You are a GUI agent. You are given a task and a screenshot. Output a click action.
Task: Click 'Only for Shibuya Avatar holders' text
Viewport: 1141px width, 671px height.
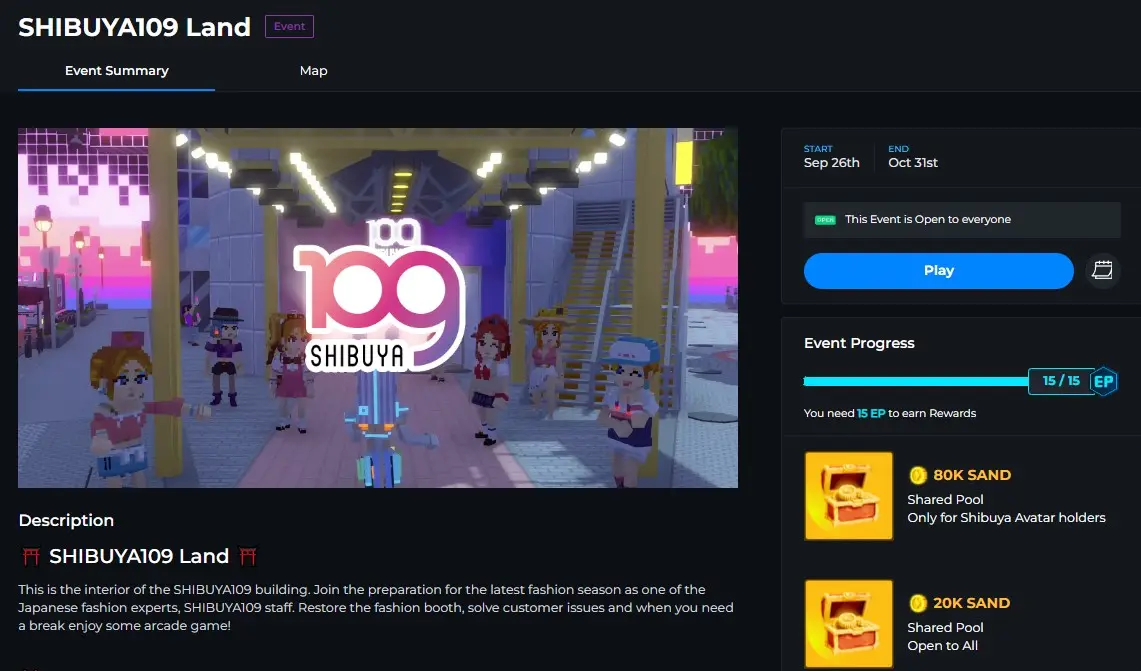(x=1006, y=517)
